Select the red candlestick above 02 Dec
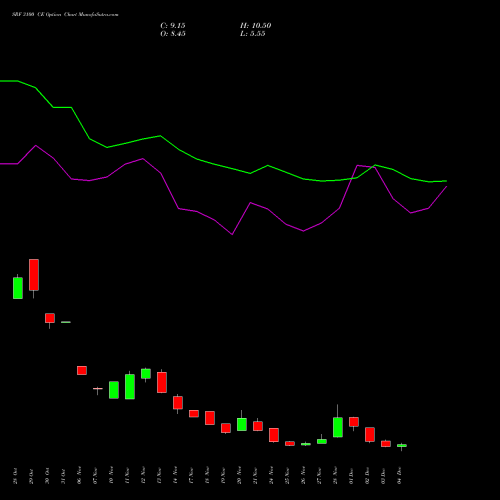The width and height of the screenshot is (500, 500). click(x=370, y=434)
